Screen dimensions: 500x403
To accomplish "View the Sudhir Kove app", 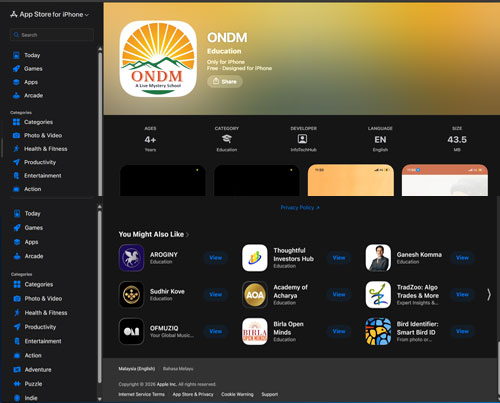I will (216, 294).
